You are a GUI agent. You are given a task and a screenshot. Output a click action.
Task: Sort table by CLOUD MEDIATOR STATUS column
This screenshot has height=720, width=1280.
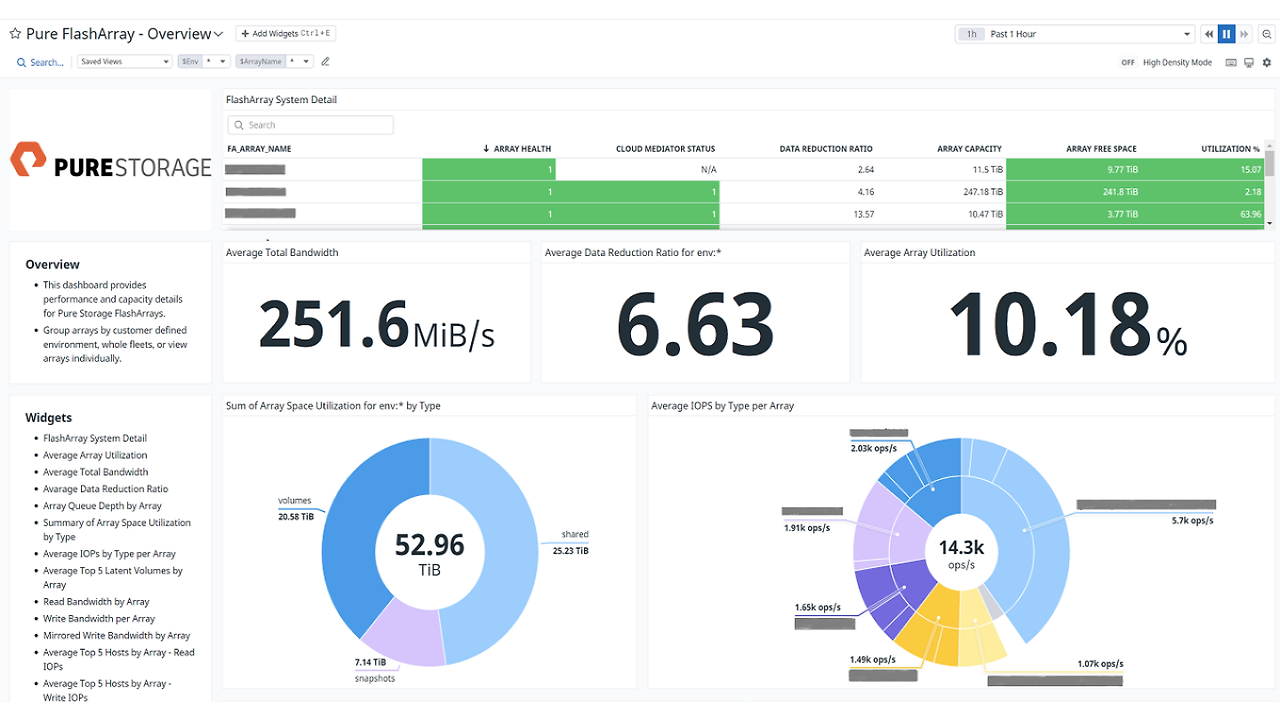click(665, 149)
